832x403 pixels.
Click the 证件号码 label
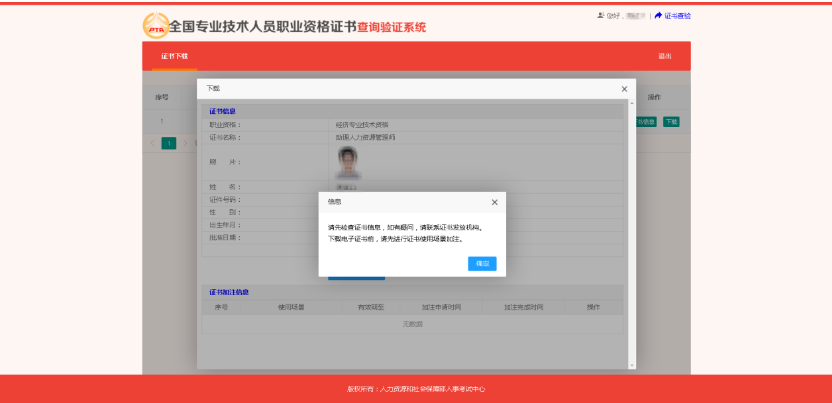(225, 200)
